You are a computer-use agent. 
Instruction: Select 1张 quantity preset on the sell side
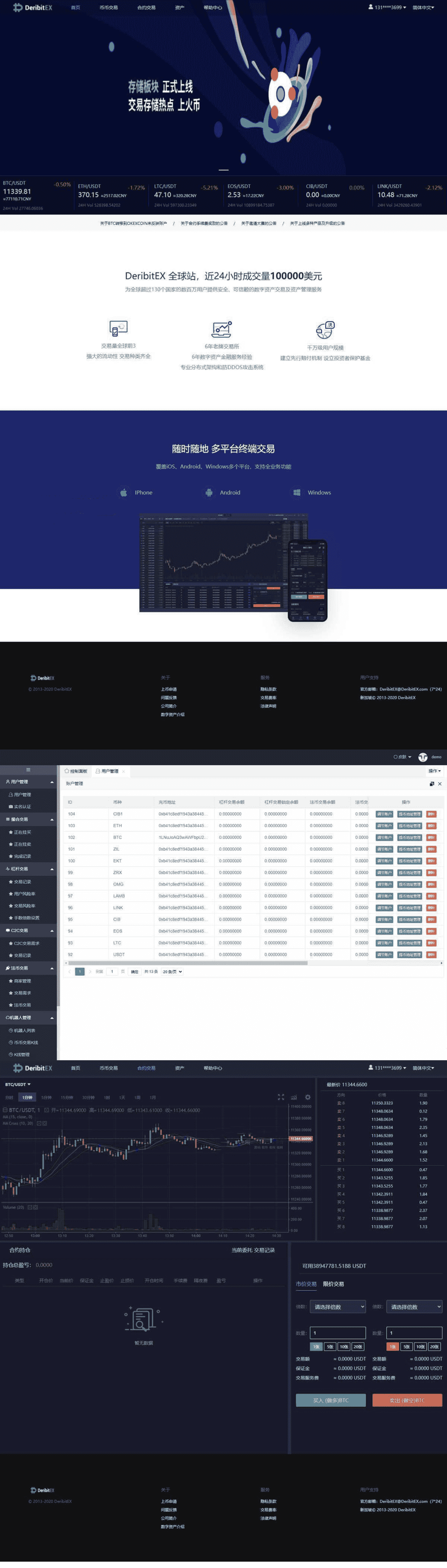click(x=393, y=1346)
